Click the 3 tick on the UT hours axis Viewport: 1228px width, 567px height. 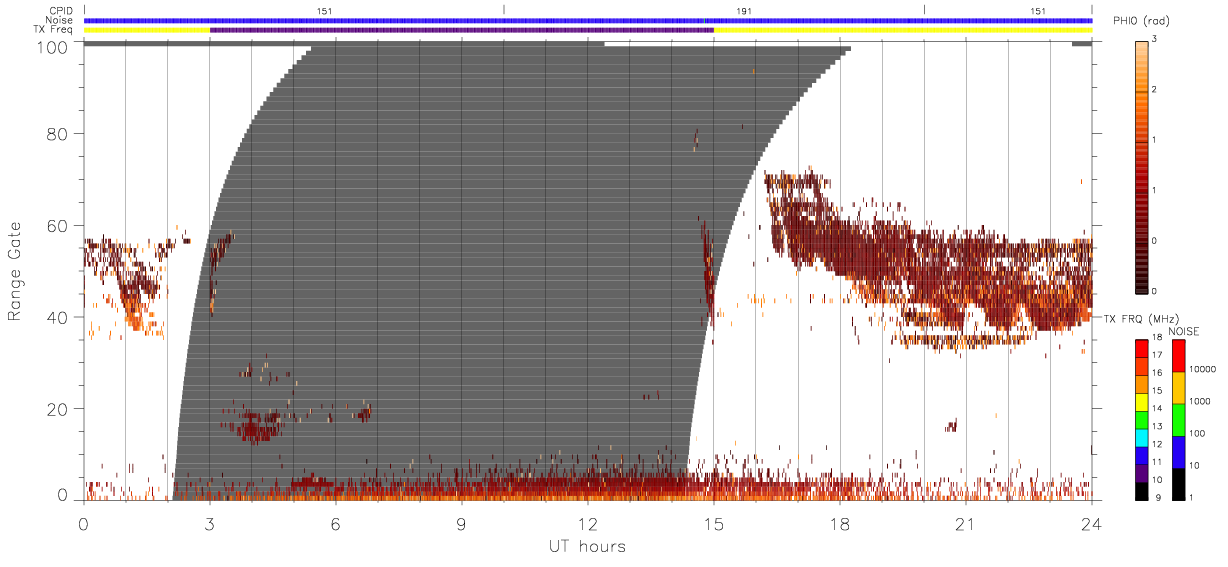click(x=210, y=524)
